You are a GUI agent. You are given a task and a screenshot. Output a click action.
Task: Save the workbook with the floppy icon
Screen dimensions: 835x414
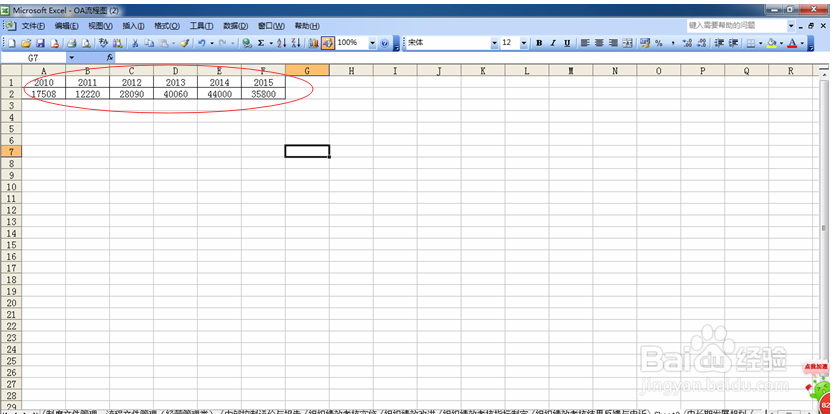40,43
